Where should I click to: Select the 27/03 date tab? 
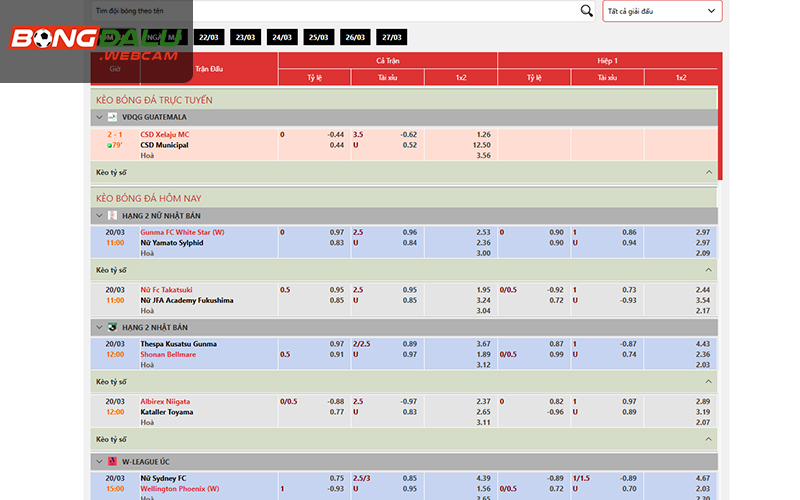tap(391, 37)
